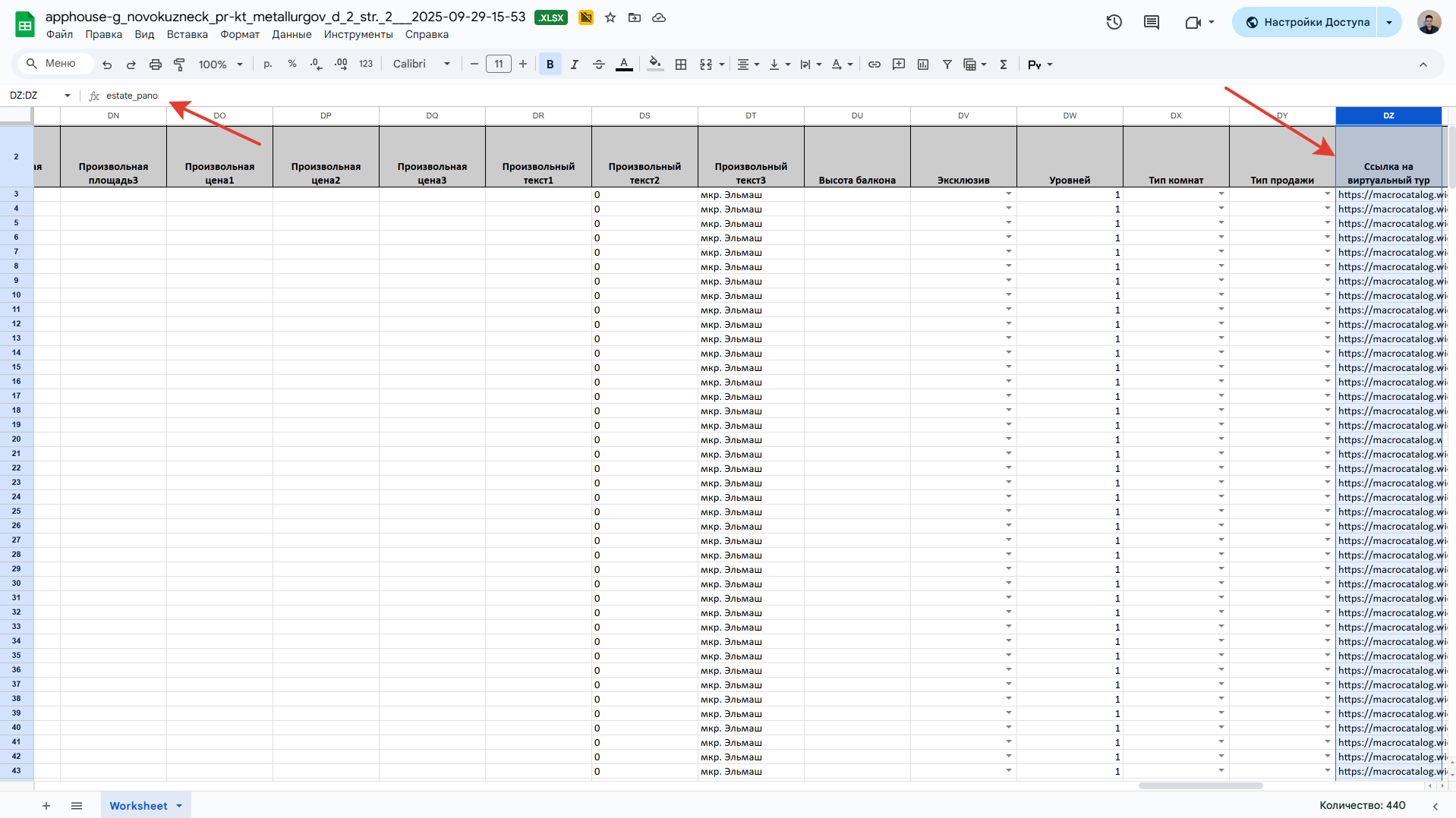
Task: Open the Данные menu
Action: tap(292, 34)
